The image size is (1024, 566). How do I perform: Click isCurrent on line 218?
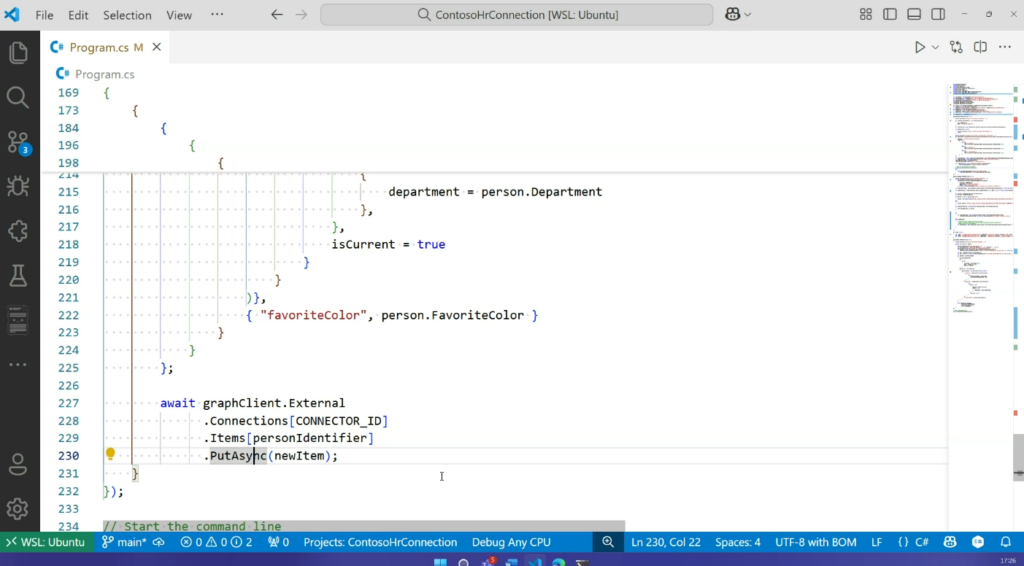(363, 245)
